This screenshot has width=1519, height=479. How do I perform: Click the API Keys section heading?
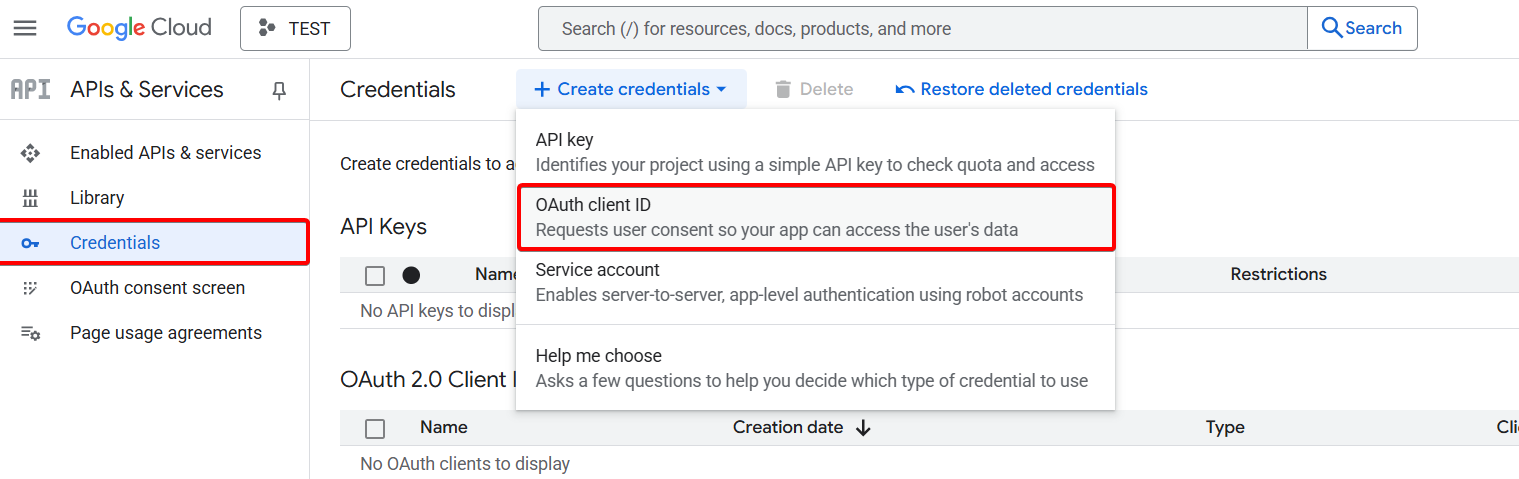point(383,227)
